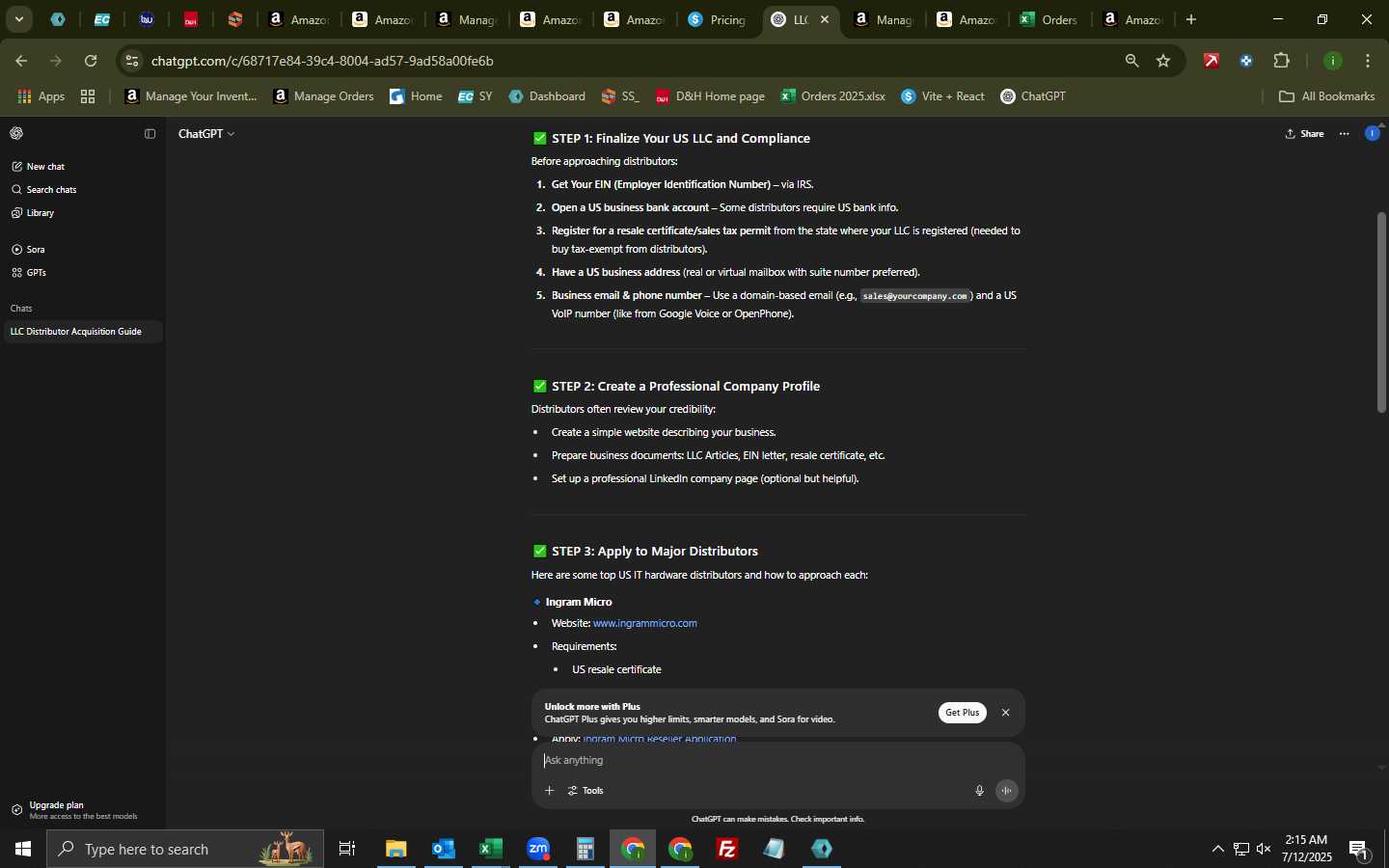This screenshot has height=868, width=1389.
Task: Click the Share button
Action: (1304, 134)
